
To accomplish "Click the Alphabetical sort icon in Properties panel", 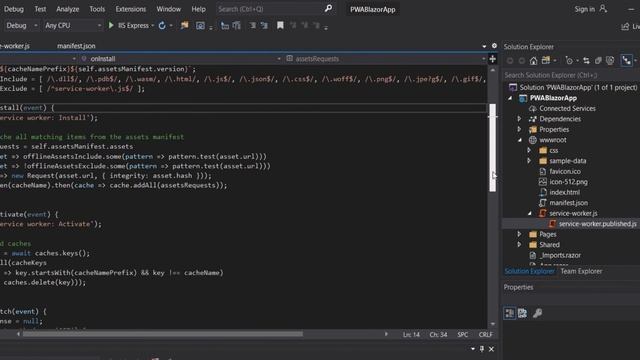I will click(522, 313).
